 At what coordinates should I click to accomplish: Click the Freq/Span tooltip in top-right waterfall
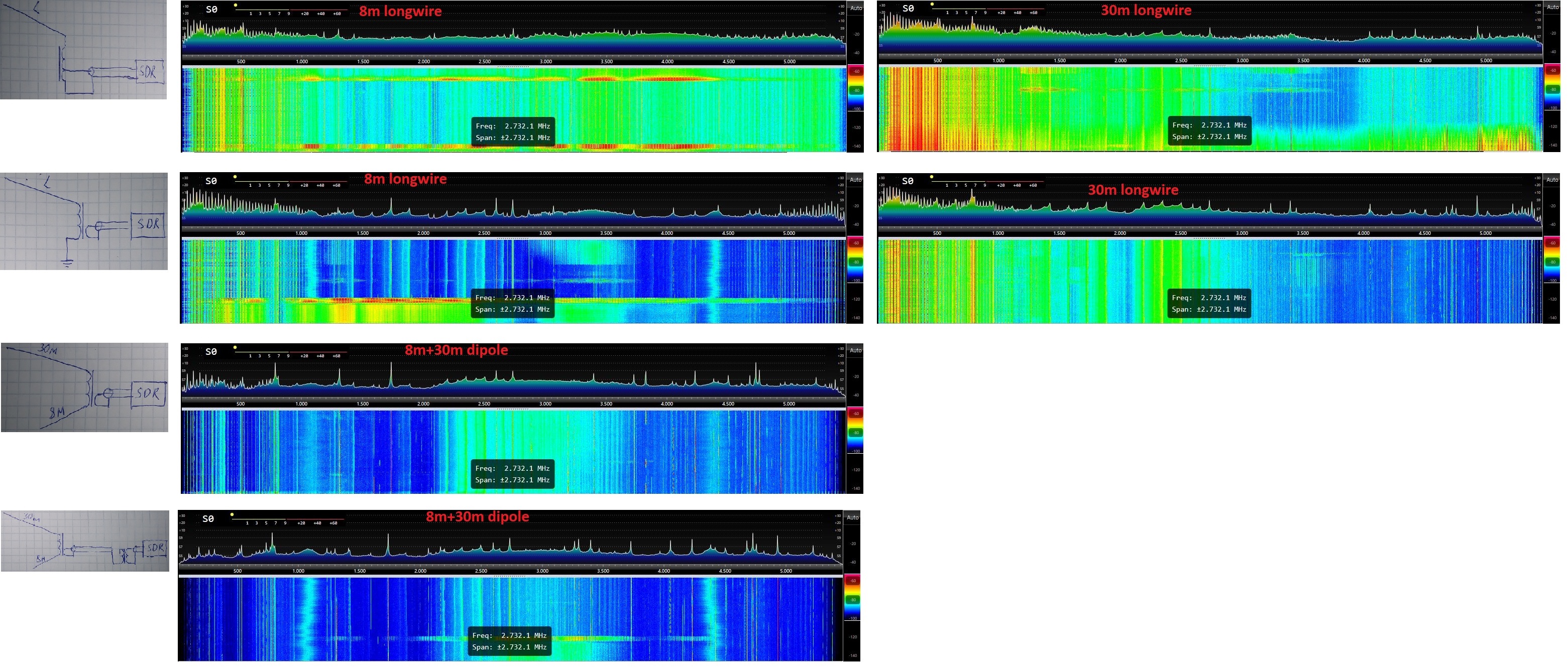coord(1209,131)
